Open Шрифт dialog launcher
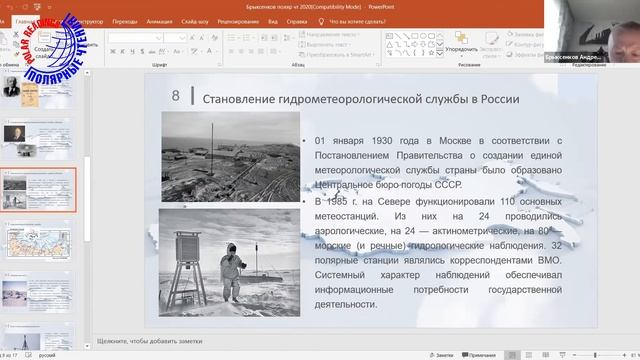Image resolution: width=640 pixels, height=360 pixels. [x=220, y=64]
